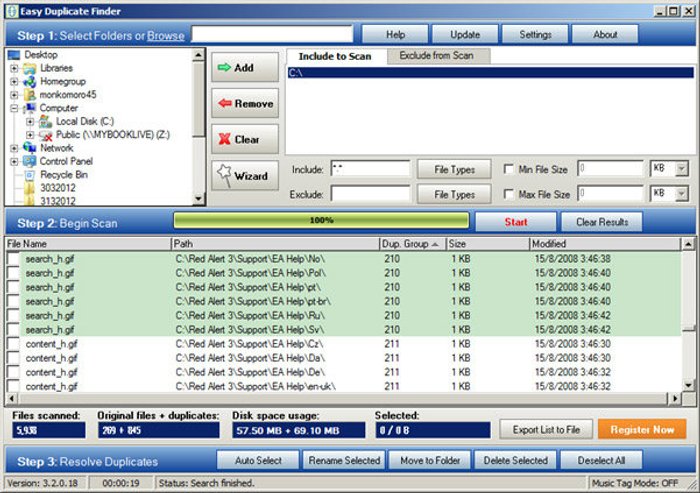Viewport: 700px width, 493px height.
Task: Tick checkbox for search_h.gif in EA Help\No\
Action: pos(13,259)
